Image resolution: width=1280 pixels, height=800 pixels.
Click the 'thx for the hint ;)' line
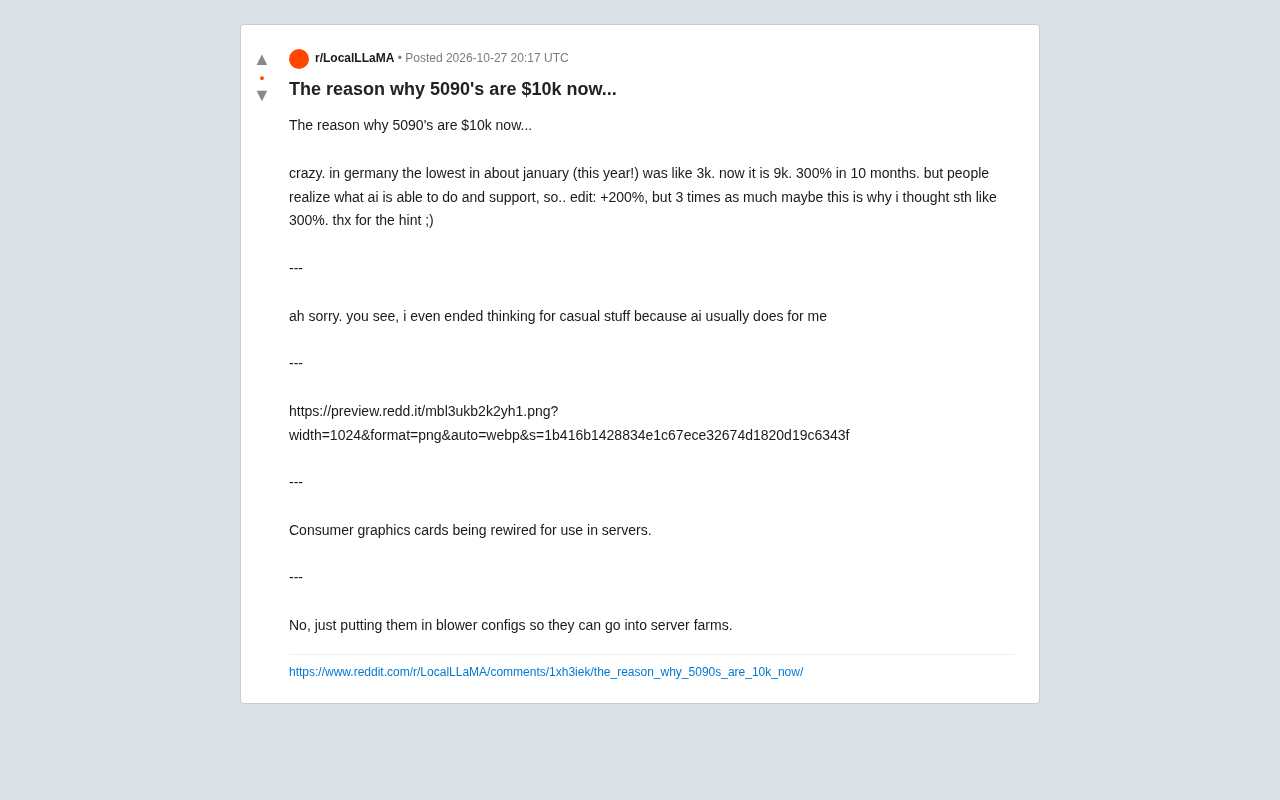(x=383, y=220)
